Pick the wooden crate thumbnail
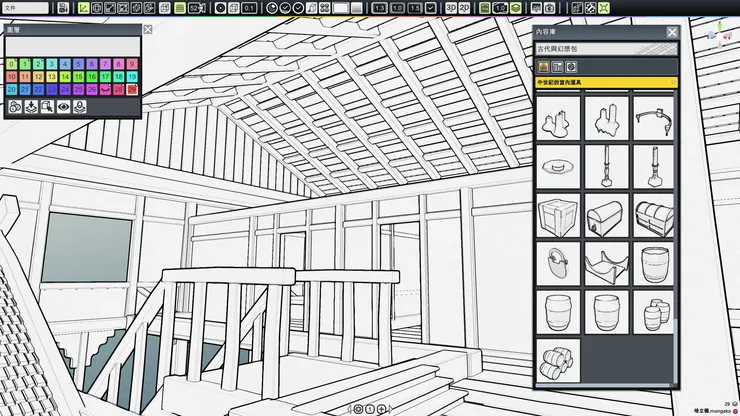The image size is (740, 416). click(x=558, y=216)
